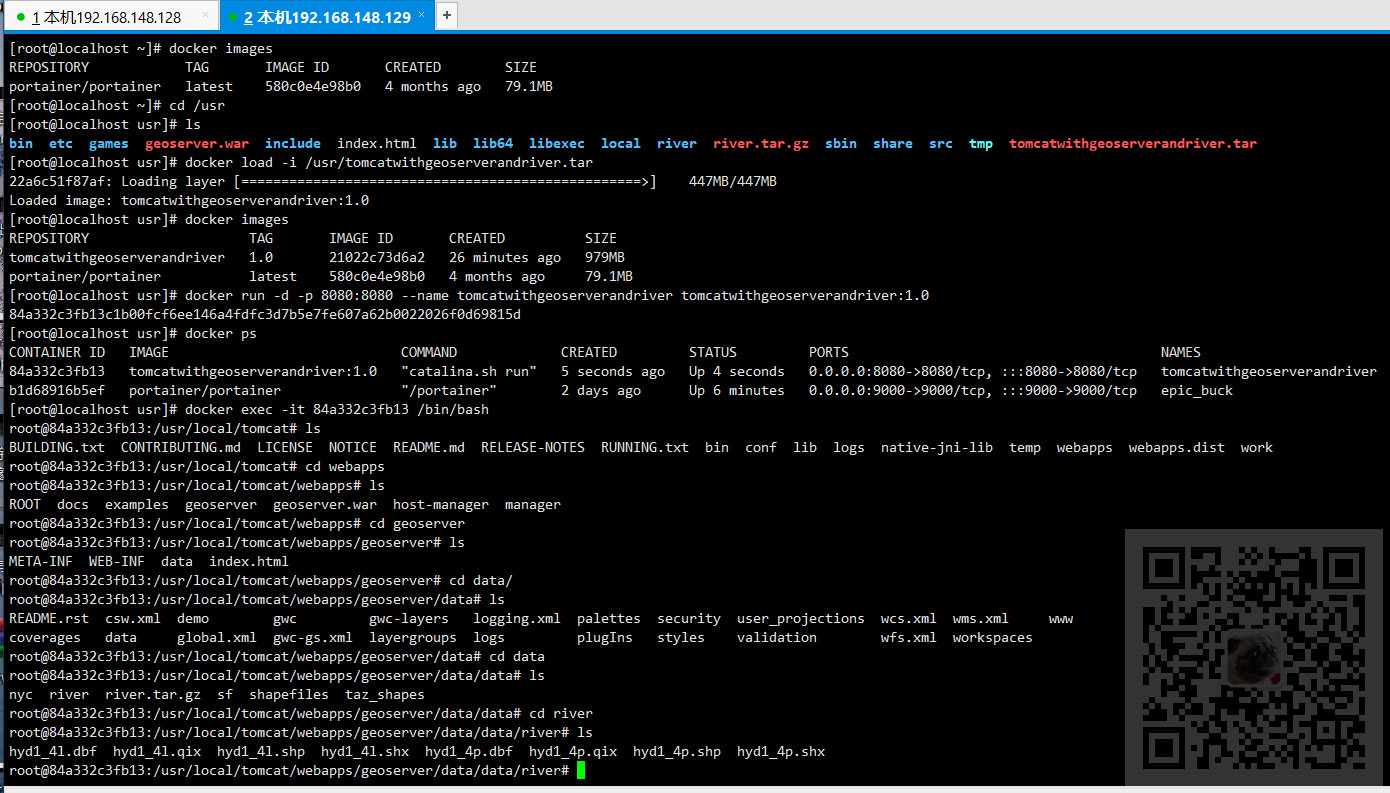Click the 'CONTAINER ID' column header
The image size is (1390, 793).
coord(57,352)
